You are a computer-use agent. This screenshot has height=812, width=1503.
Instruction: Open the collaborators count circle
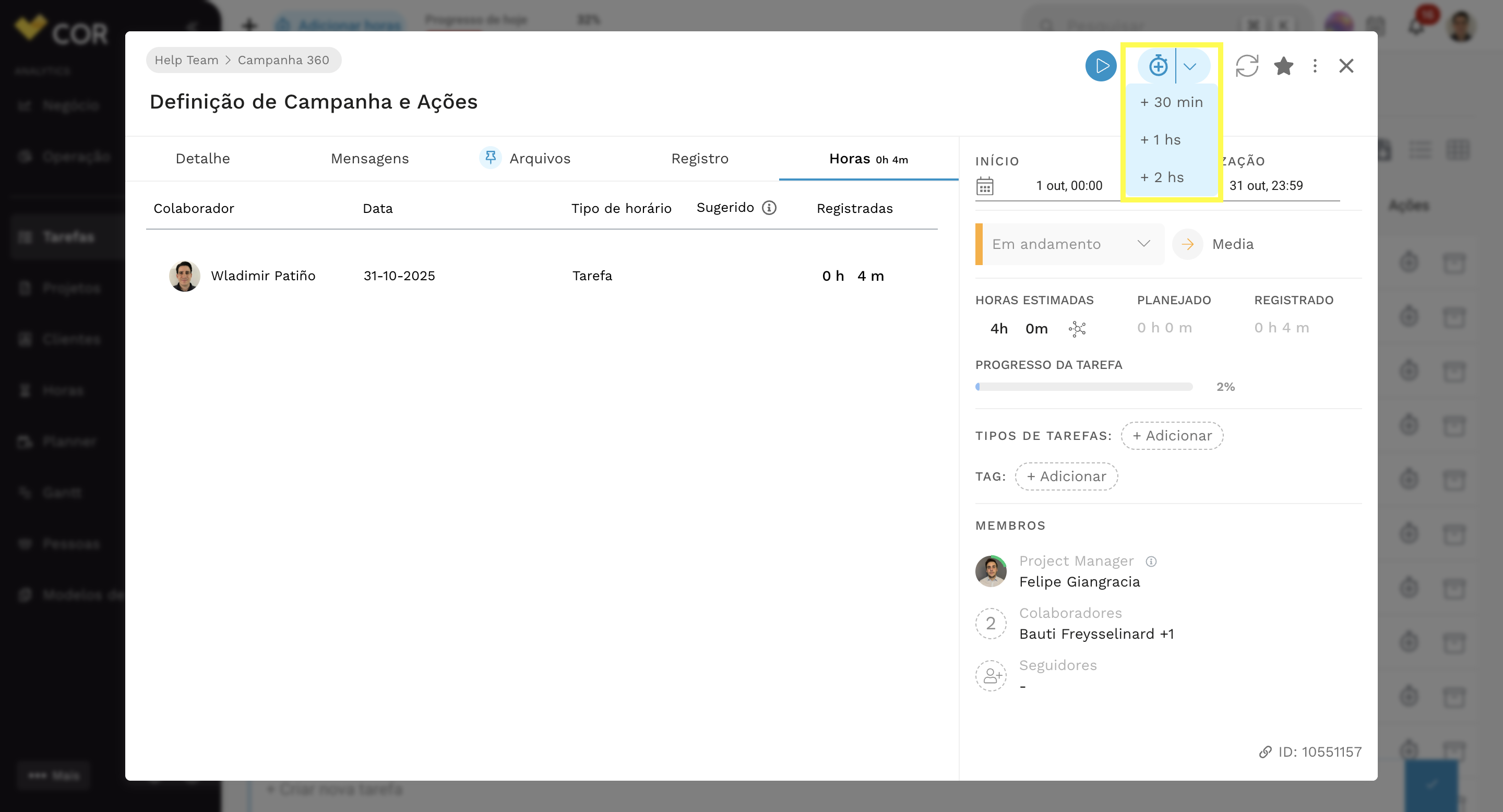pyautogui.click(x=991, y=624)
